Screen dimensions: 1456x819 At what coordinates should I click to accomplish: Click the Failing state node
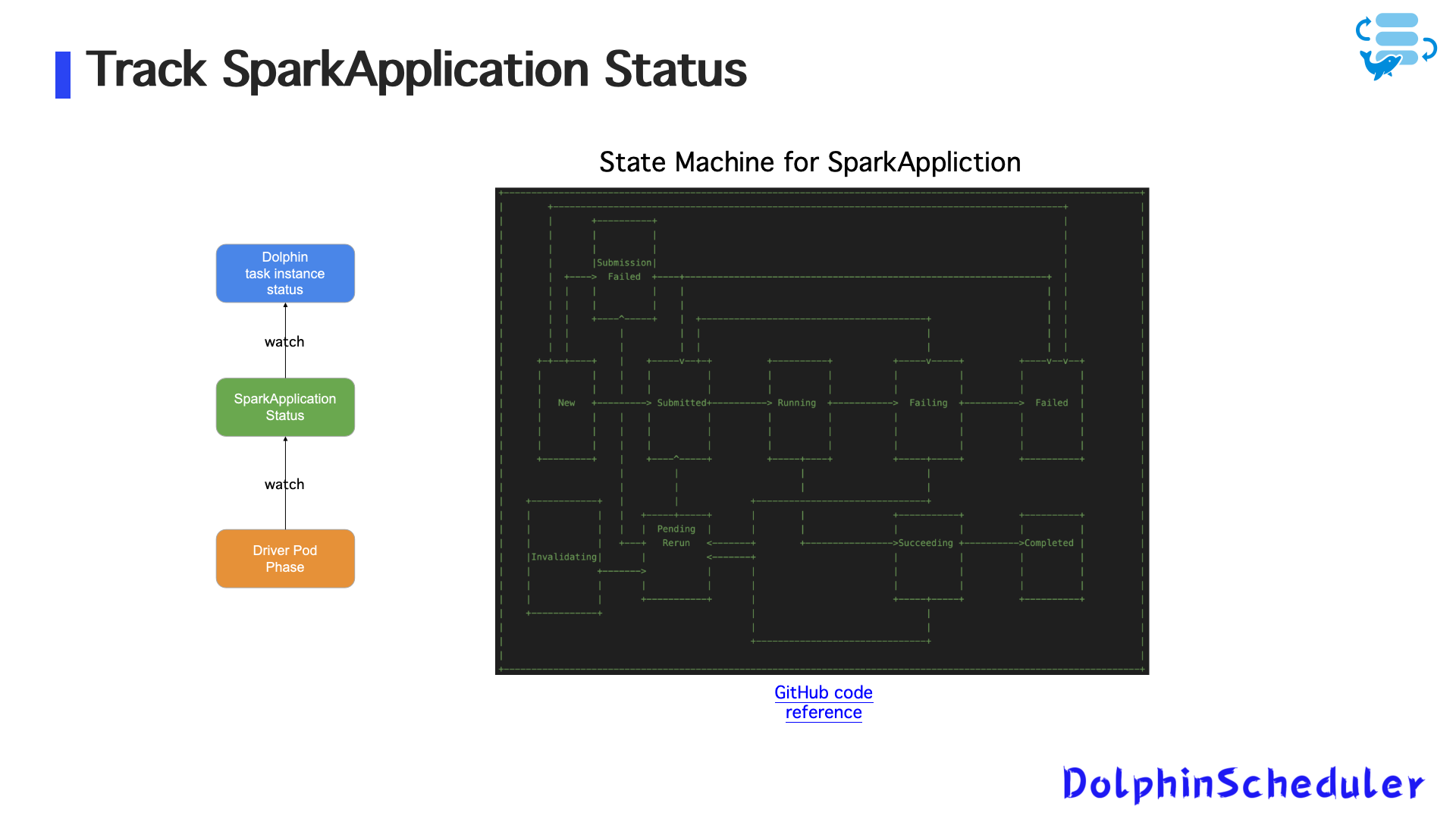click(x=928, y=403)
